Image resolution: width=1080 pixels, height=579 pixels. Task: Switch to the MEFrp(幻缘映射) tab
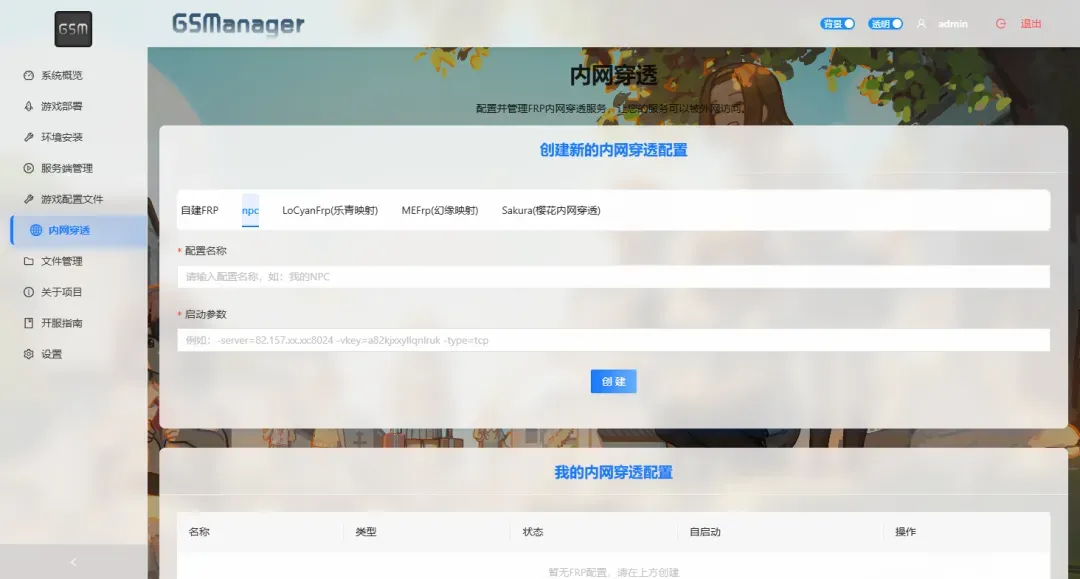[x=439, y=210]
